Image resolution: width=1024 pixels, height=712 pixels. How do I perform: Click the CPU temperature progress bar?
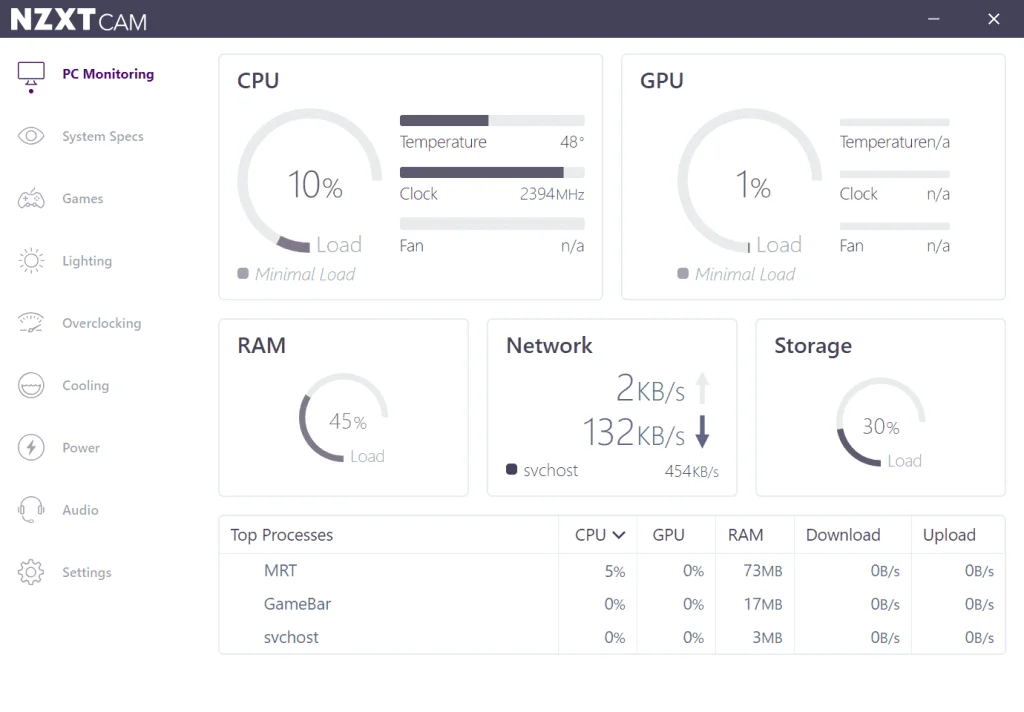(x=492, y=120)
